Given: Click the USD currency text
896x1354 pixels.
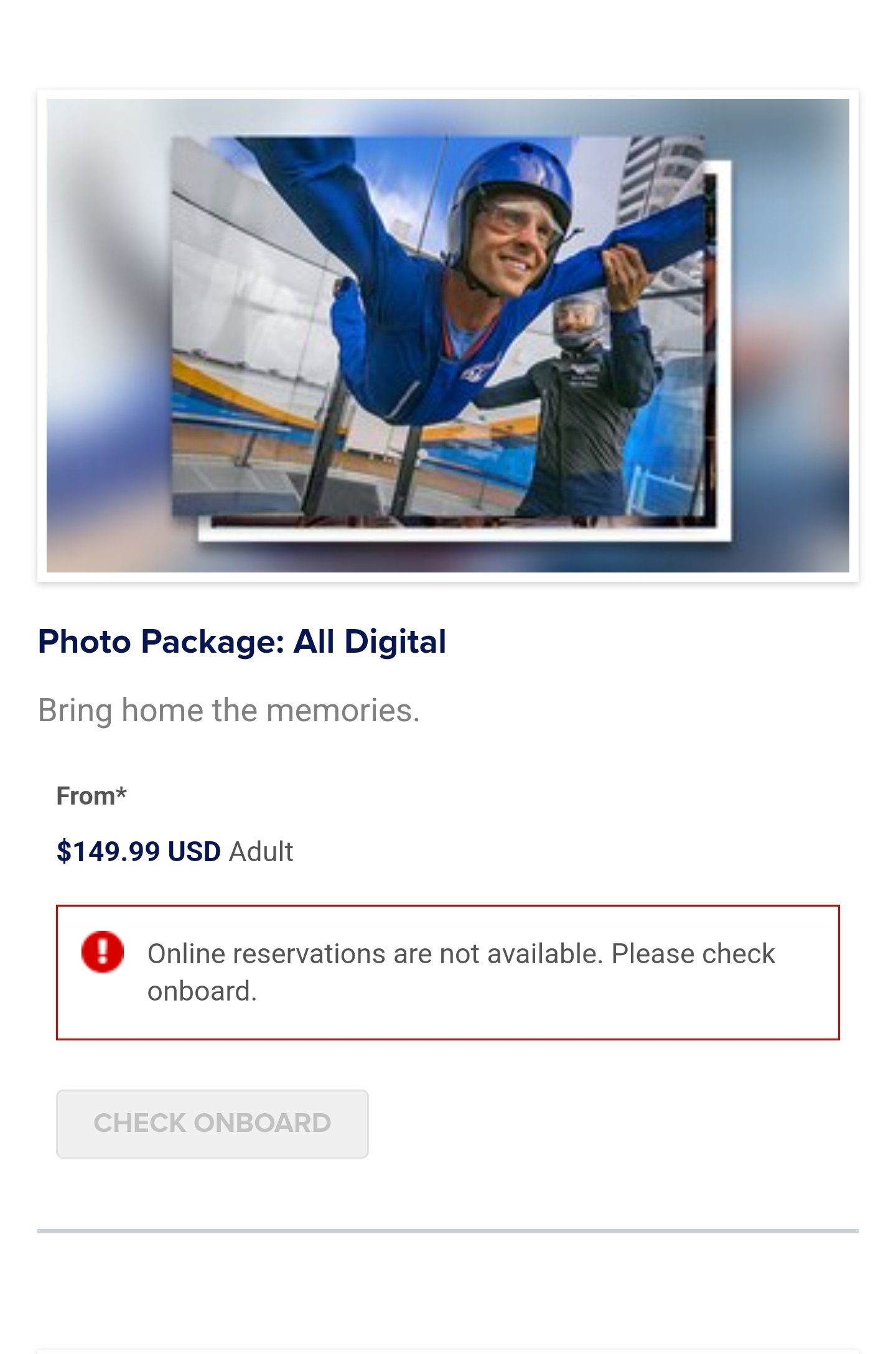Looking at the screenshot, I should click(x=194, y=851).
